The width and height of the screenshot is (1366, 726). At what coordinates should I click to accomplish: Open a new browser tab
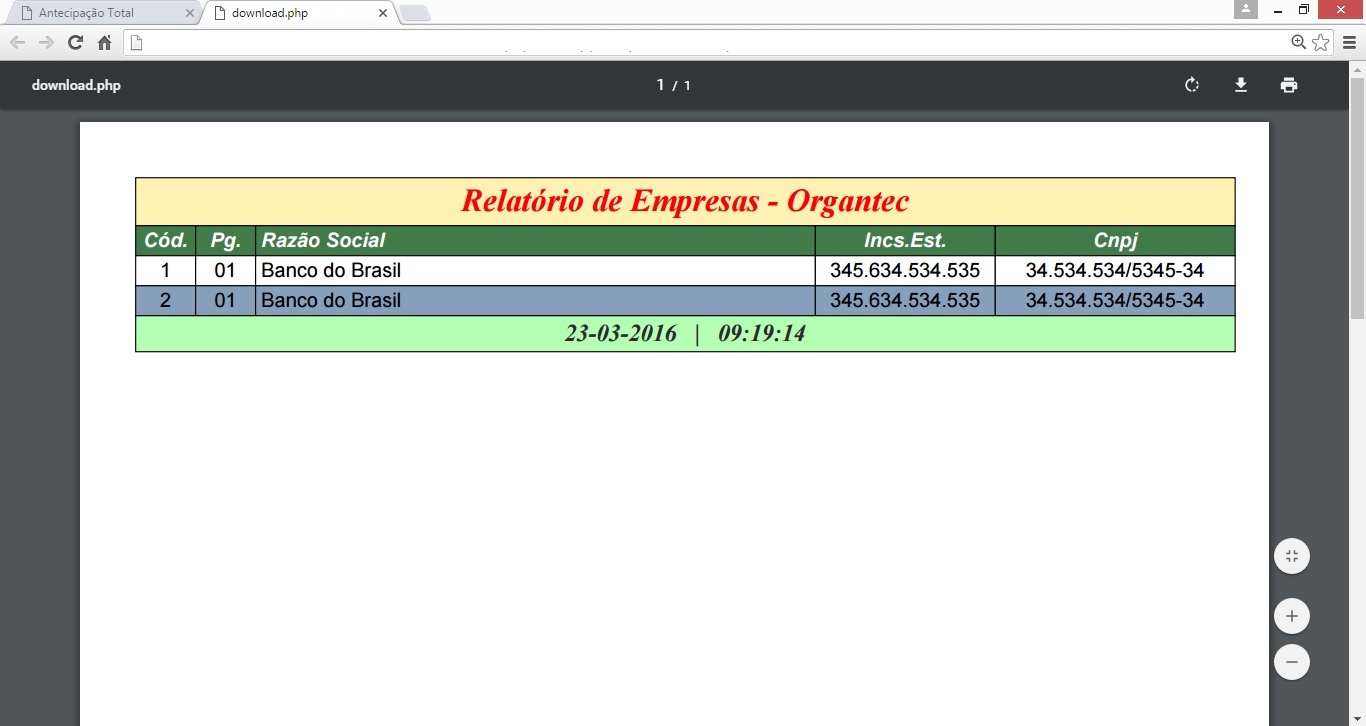(x=415, y=13)
